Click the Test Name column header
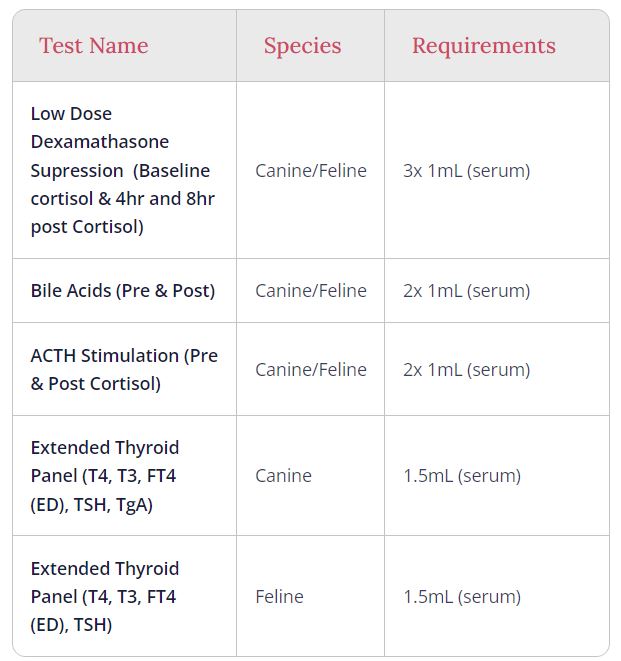621x661 pixels. (93, 46)
